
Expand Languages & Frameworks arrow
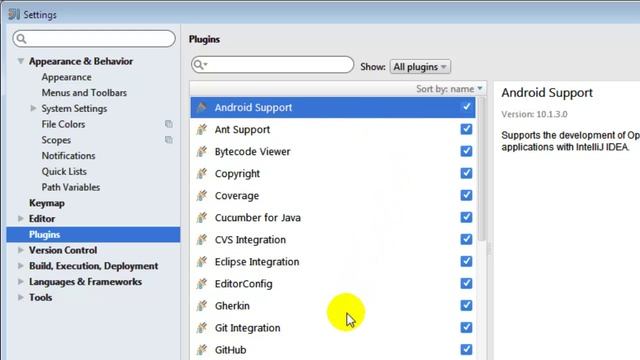tap(20, 282)
